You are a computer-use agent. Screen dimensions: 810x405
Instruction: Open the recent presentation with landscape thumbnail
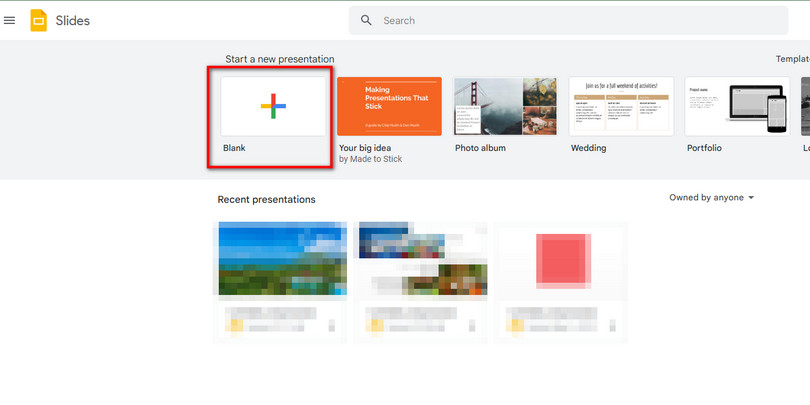(282, 259)
